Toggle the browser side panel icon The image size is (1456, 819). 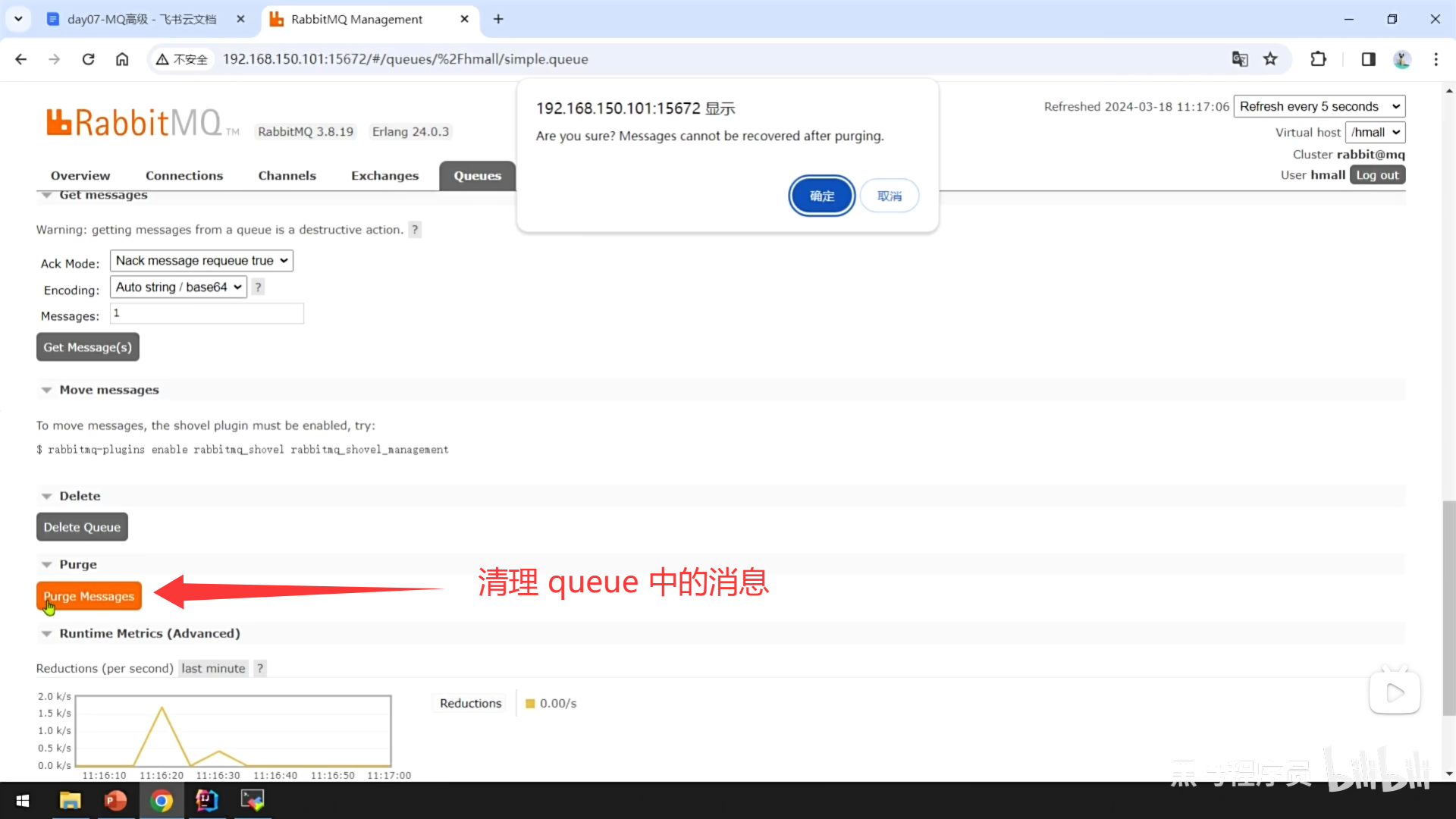point(1368,59)
